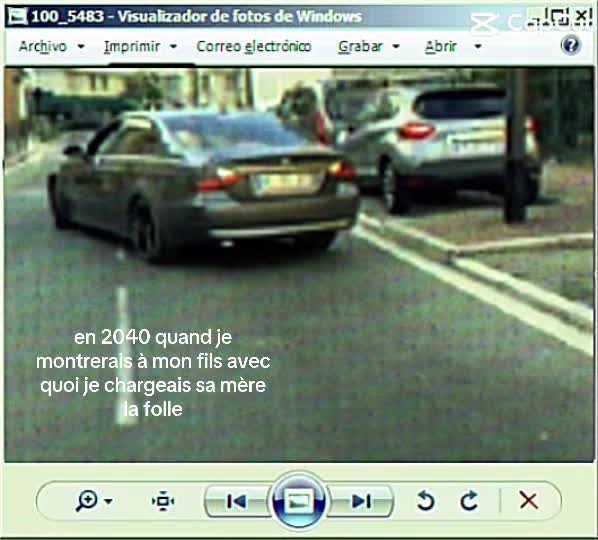598x540 pixels.
Task: Rotate image clockwise
Action: pyautogui.click(x=469, y=501)
